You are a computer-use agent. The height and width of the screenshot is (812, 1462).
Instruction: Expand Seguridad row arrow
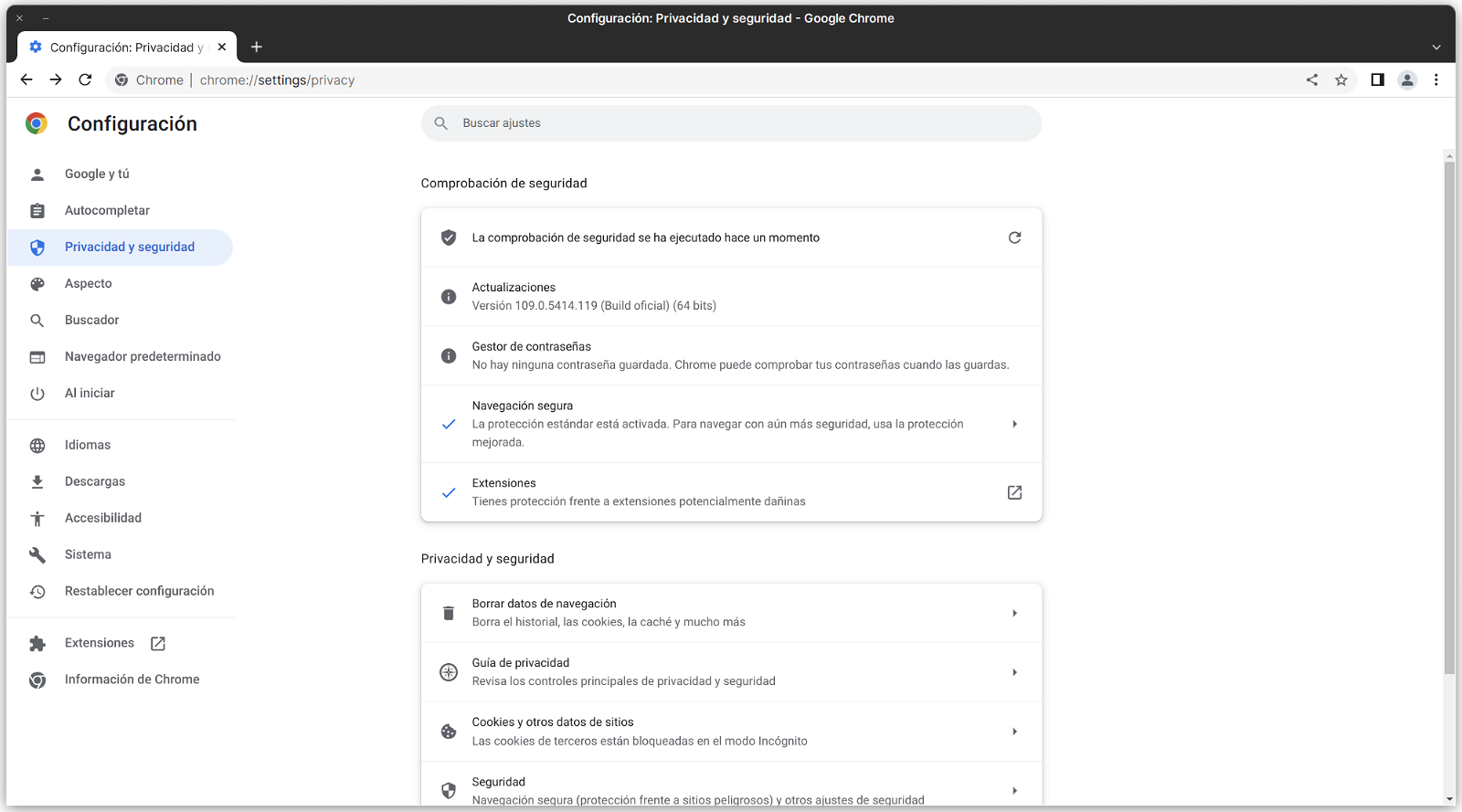coord(1014,790)
